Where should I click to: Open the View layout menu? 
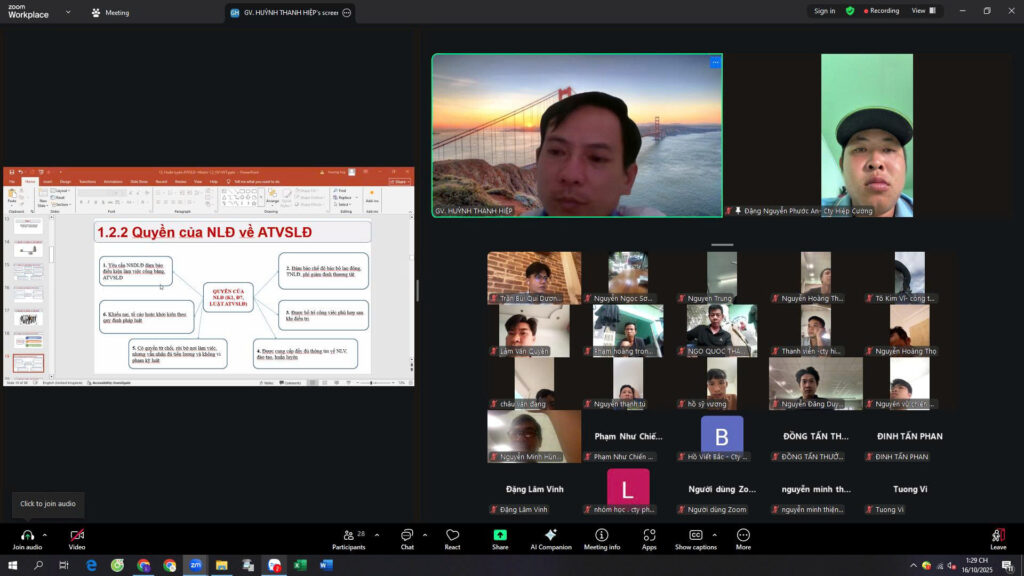point(923,11)
